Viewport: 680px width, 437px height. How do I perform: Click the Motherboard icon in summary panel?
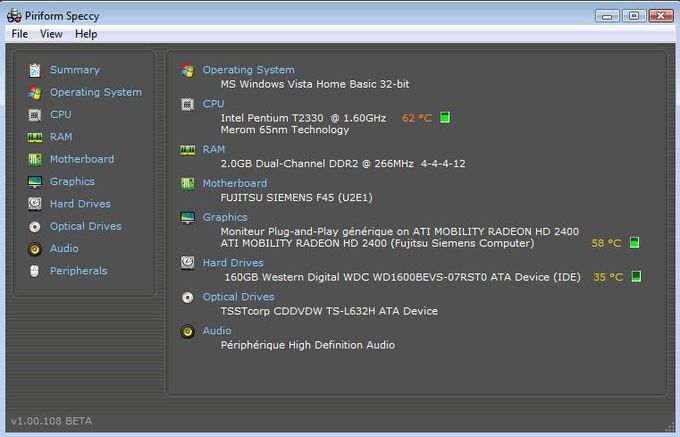coord(187,184)
